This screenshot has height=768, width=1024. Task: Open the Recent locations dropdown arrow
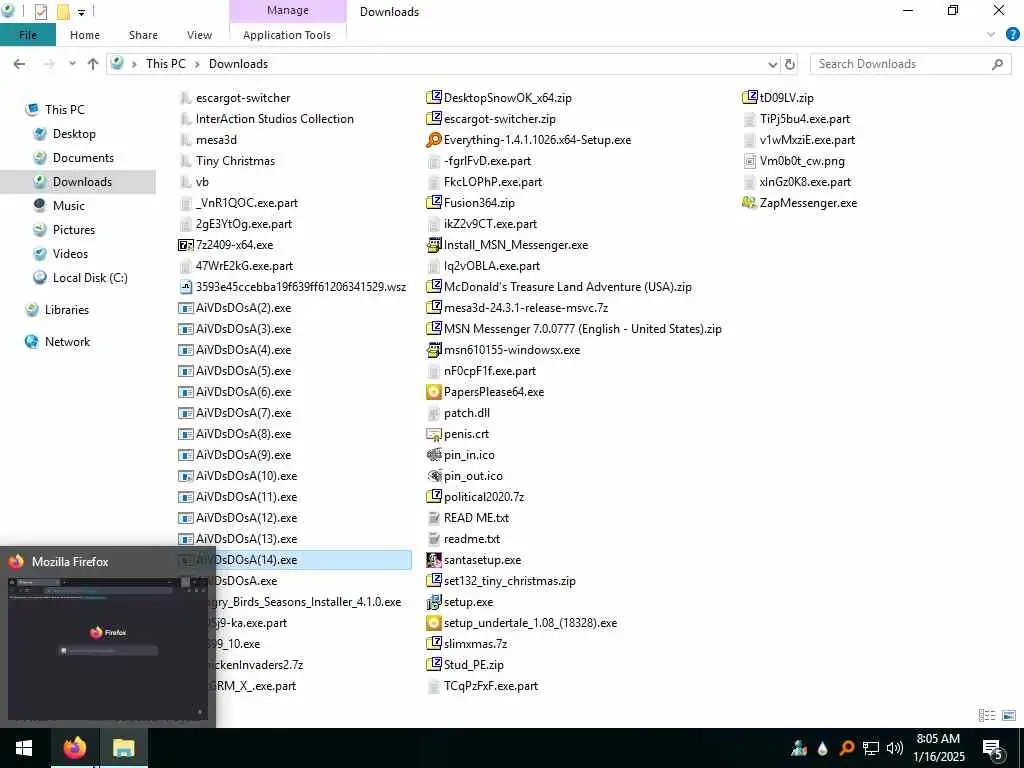tap(72, 64)
